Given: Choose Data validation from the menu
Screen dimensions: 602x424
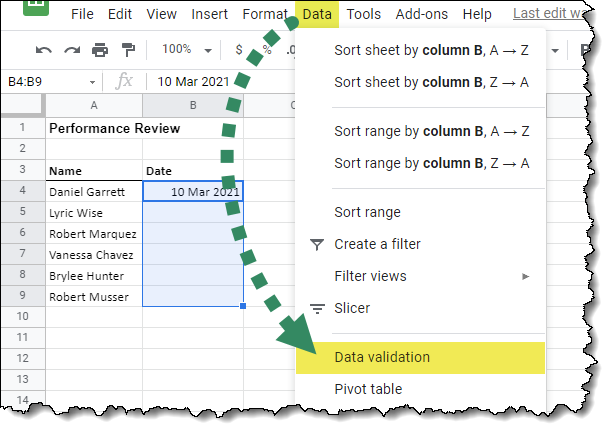Looking at the screenshot, I should [x=382, y=357].
